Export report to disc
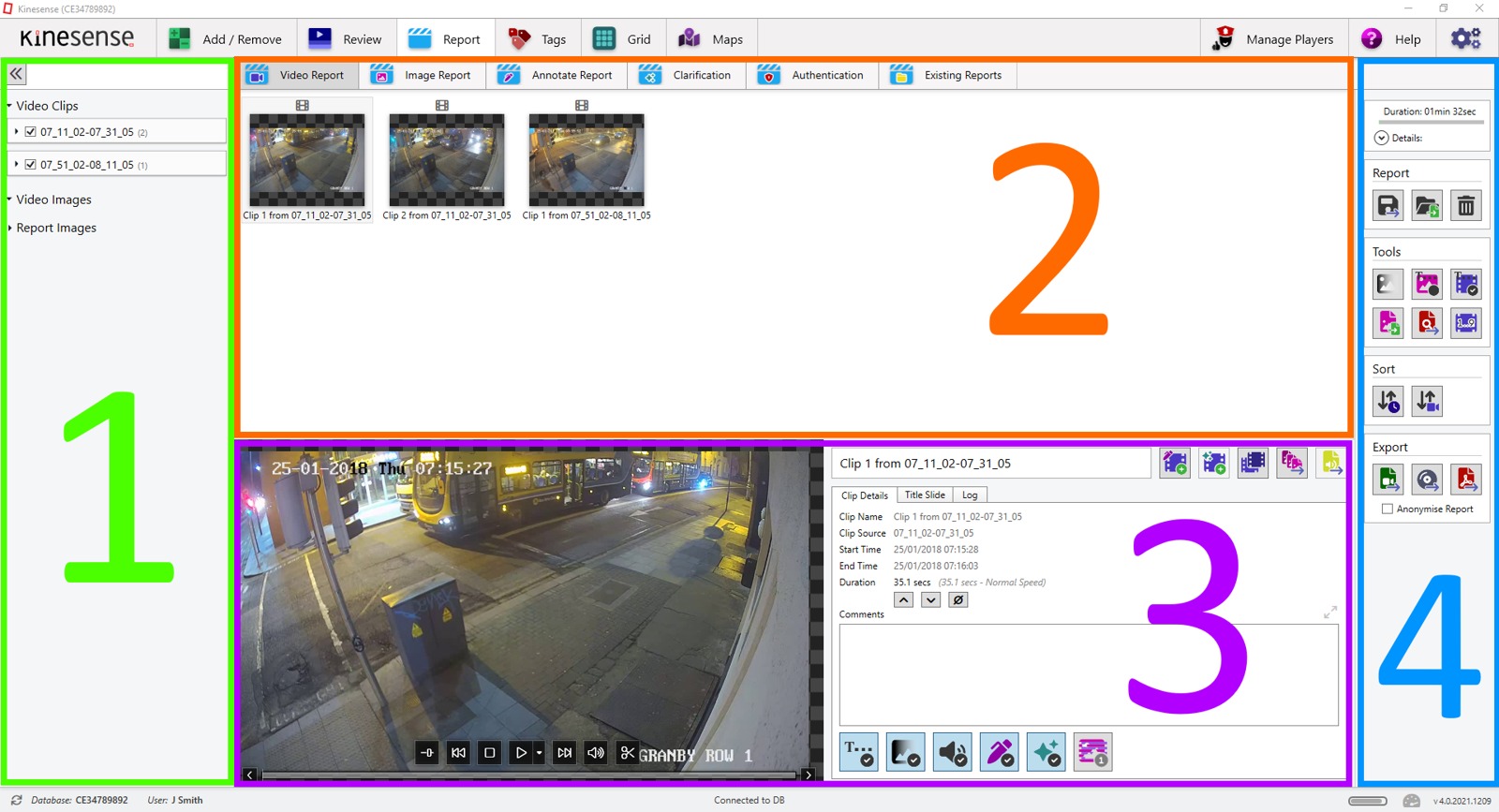Screen dimensions: 1499x812 (x=1427, y=480)
